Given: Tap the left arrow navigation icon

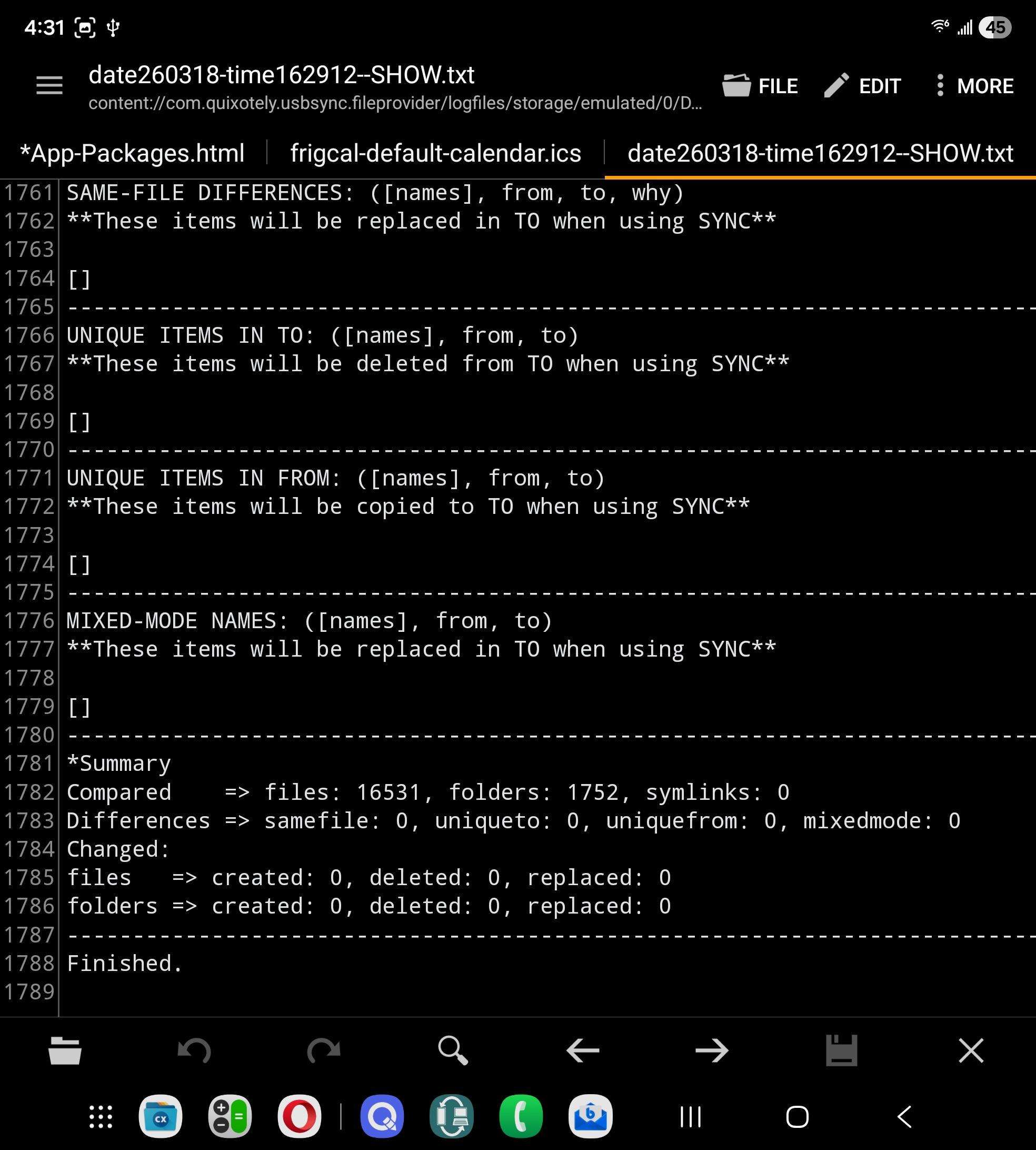Looking at the screenshot, I should [x=583, y=1050].
